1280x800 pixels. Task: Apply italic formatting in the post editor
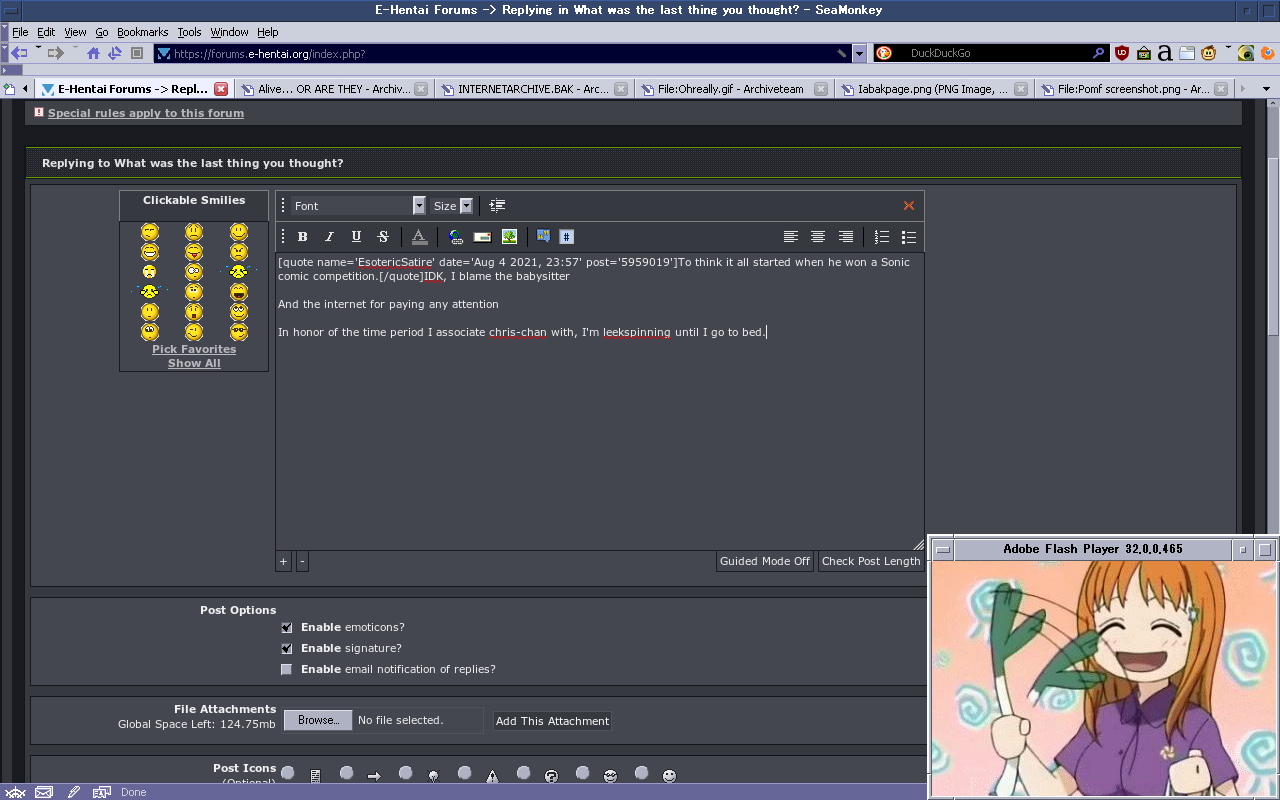pos(329,237)
